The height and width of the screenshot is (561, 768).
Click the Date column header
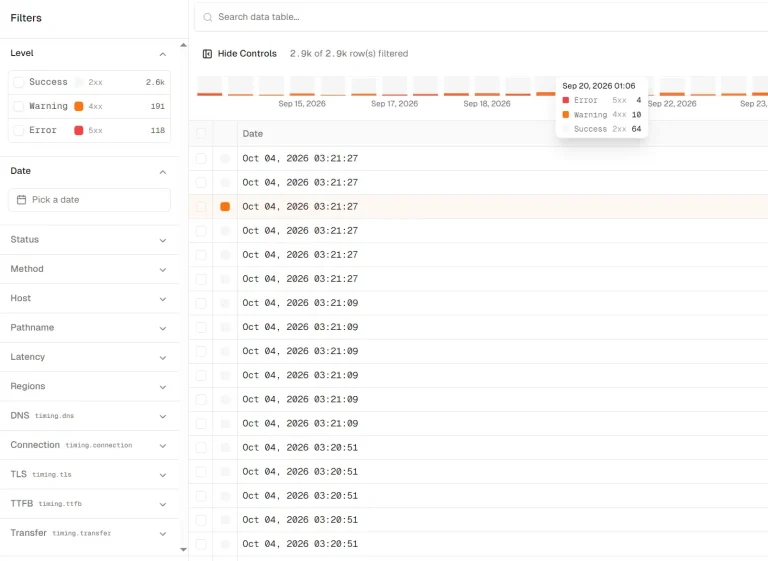point(253,134)
